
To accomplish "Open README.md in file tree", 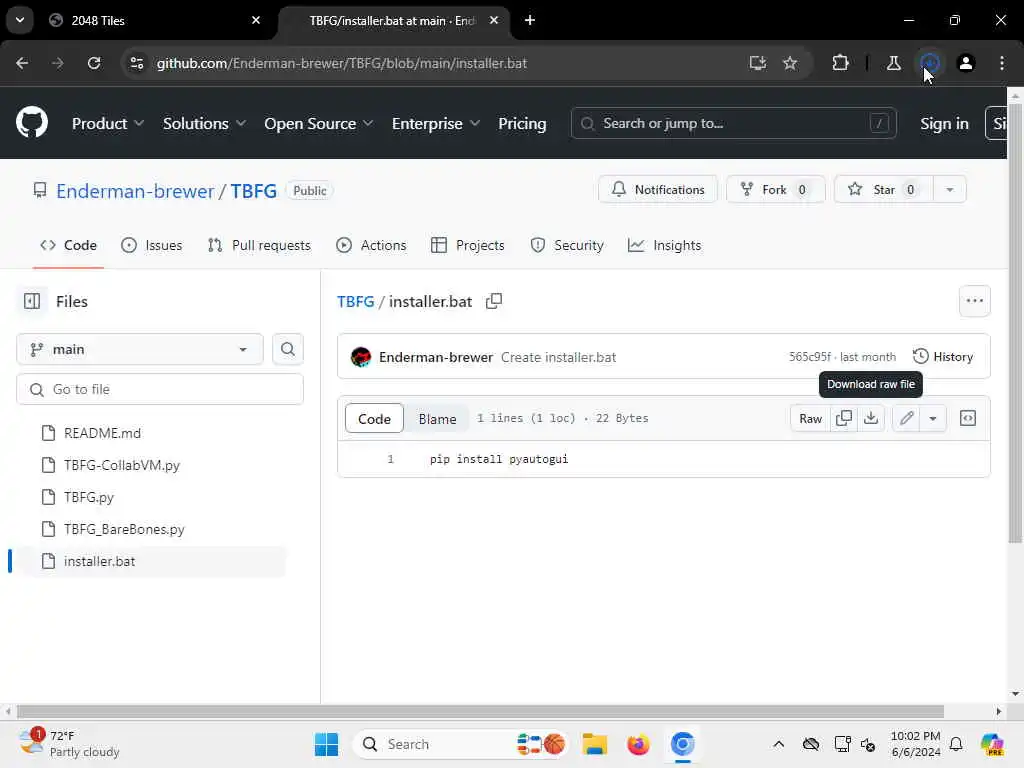I will (102, 433).
